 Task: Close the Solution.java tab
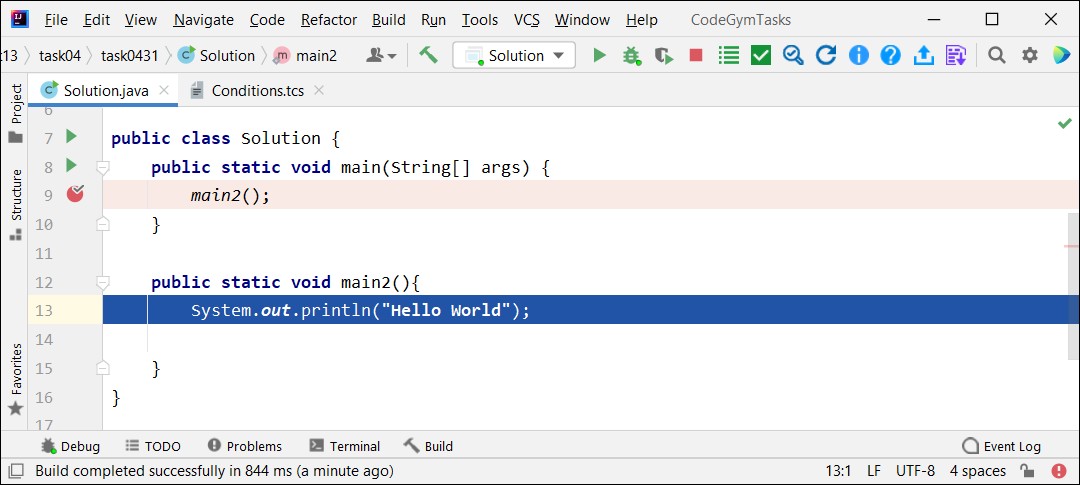coord(163,90)
